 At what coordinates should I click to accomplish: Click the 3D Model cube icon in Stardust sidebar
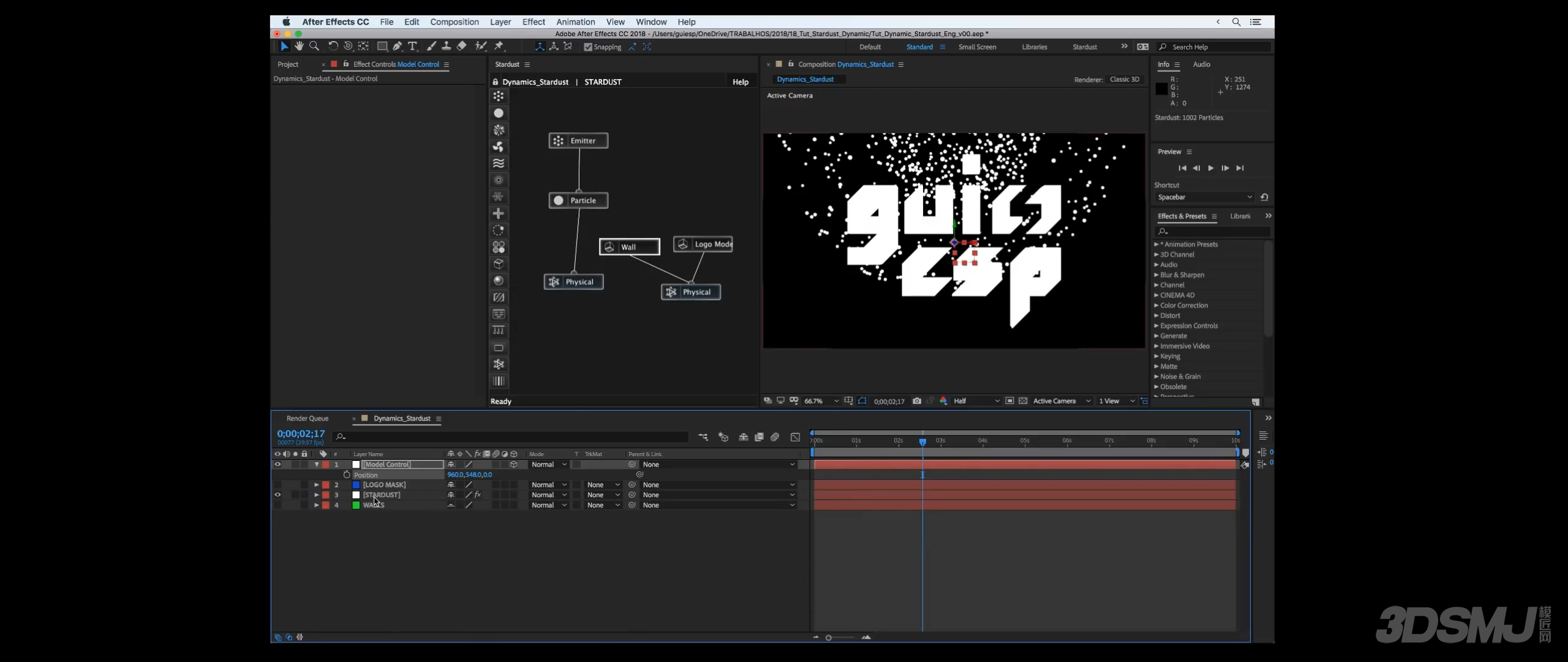(499, 264)
